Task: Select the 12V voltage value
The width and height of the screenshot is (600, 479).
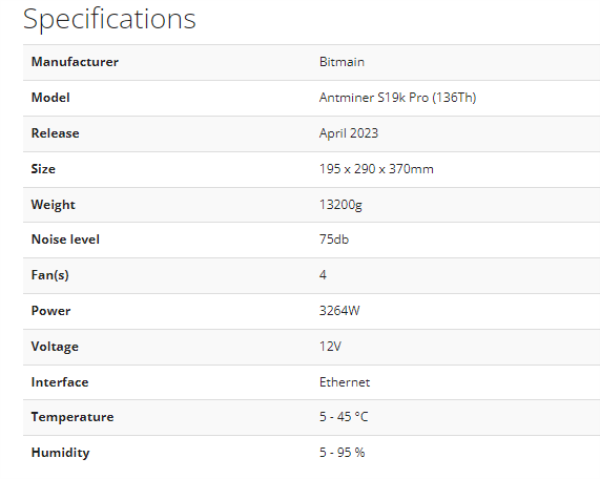Action: [x=329, y=347]
